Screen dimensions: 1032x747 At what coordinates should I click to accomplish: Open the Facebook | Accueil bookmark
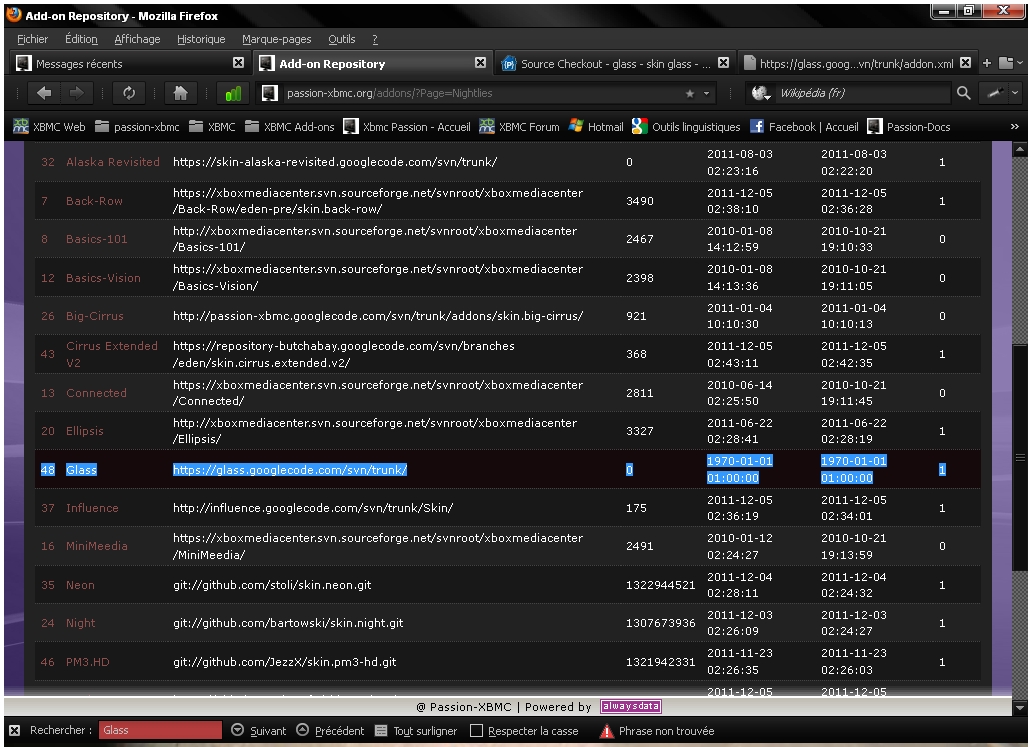[x=804, y=127]
